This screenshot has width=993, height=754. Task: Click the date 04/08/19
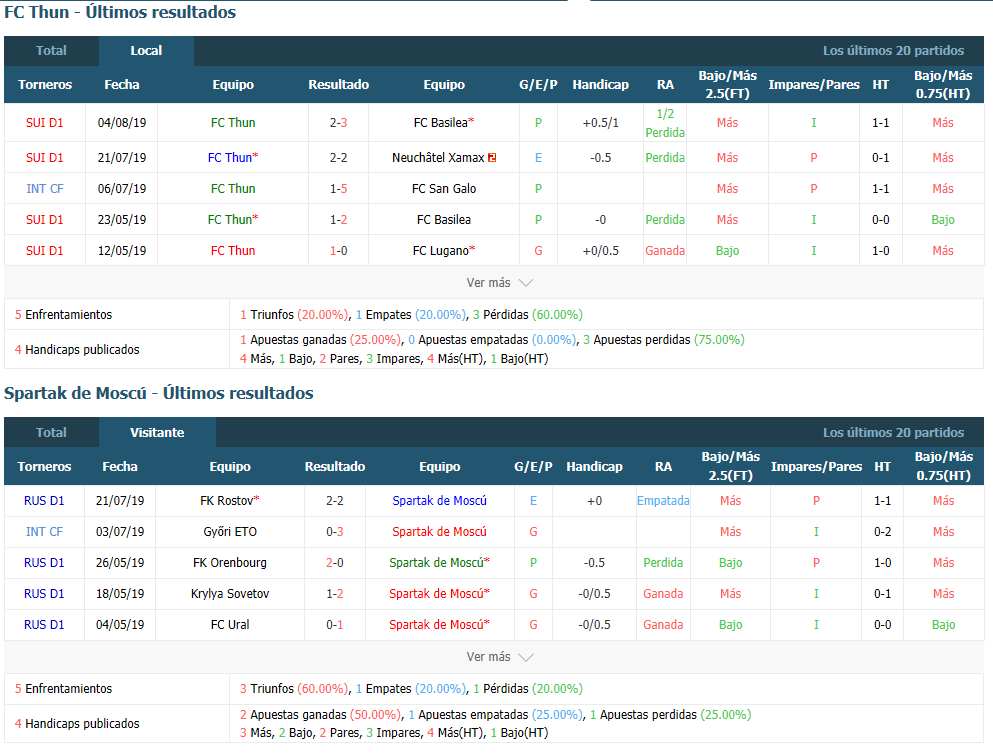point(122,123)
